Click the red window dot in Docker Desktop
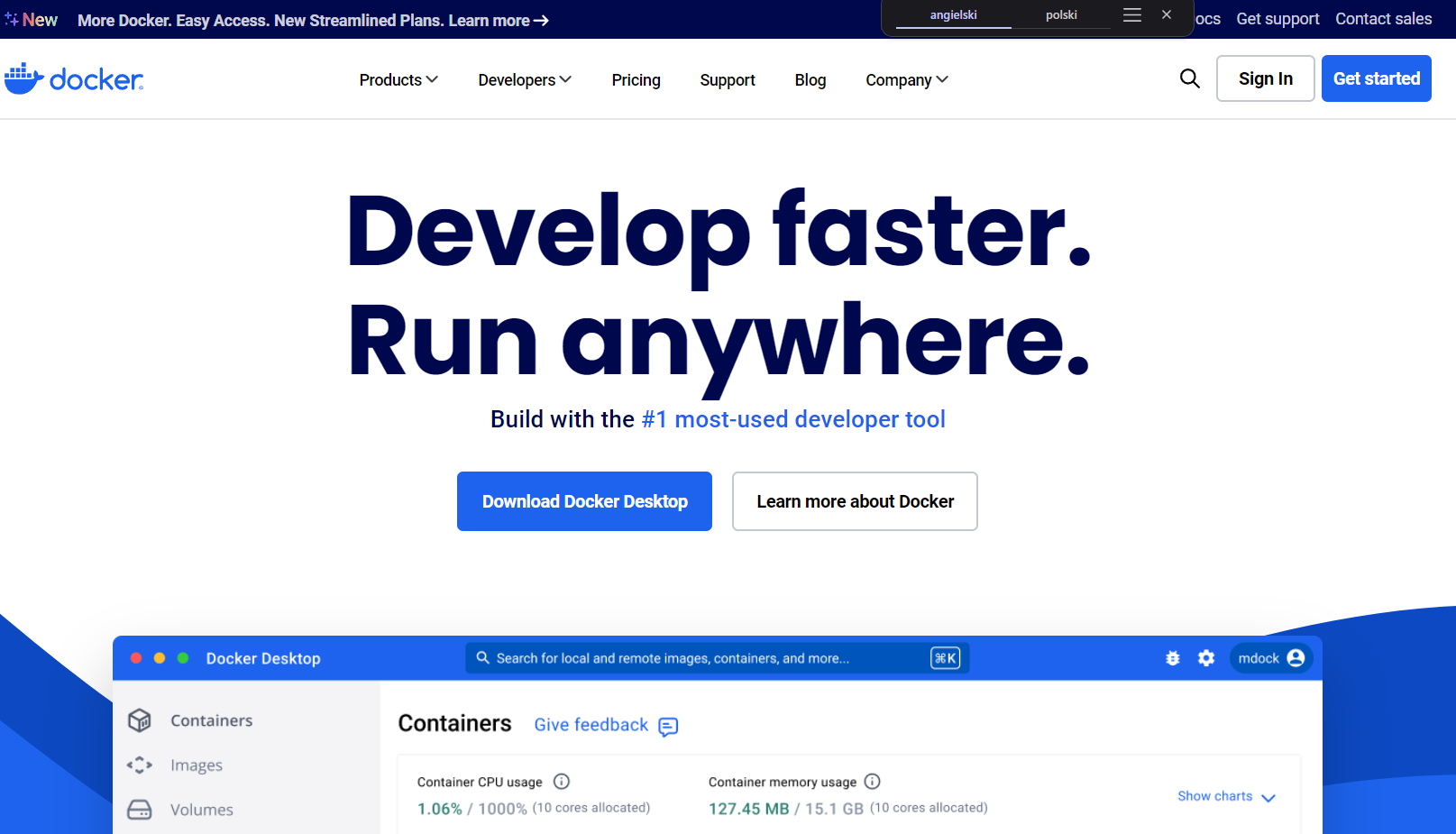The image size is (1456, 834). point(136,658)
